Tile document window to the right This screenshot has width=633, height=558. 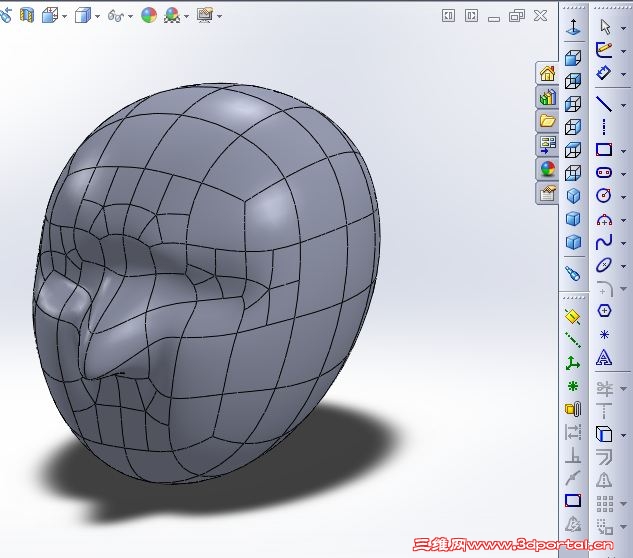click(x=471, y=16)
